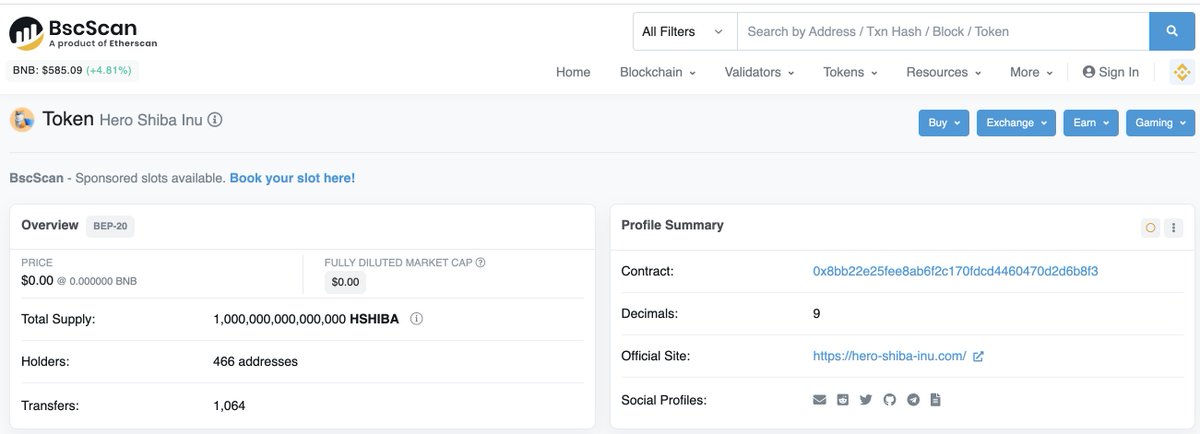Expand the Buy dropdown button
Image resolution: width=1200 pixels, height=434 pixels.
[x=944, y=123]
